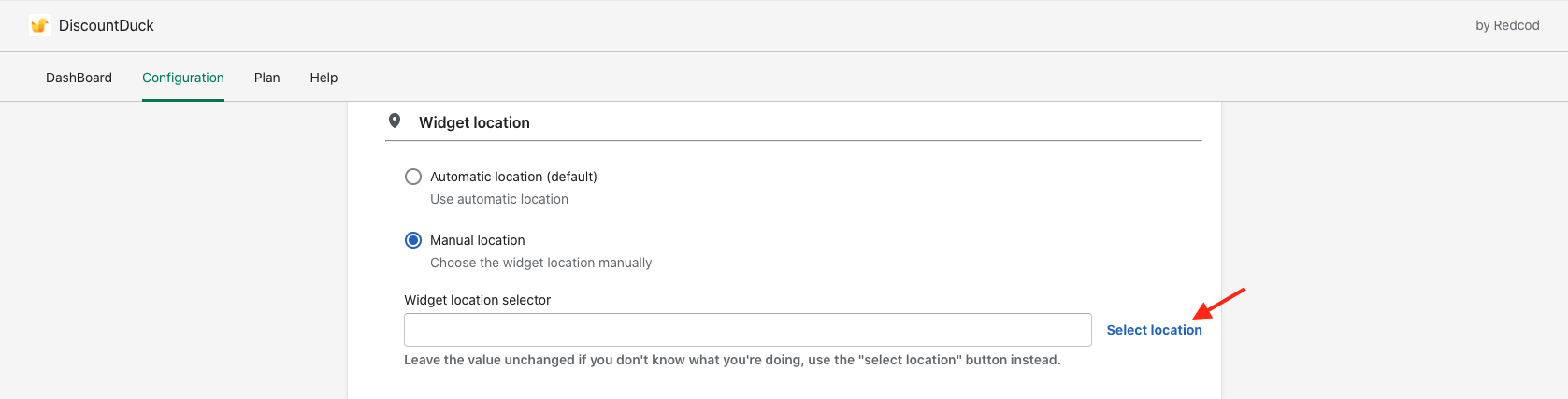
Task: Open the DashBoard tab
Action: click(79, 78)
